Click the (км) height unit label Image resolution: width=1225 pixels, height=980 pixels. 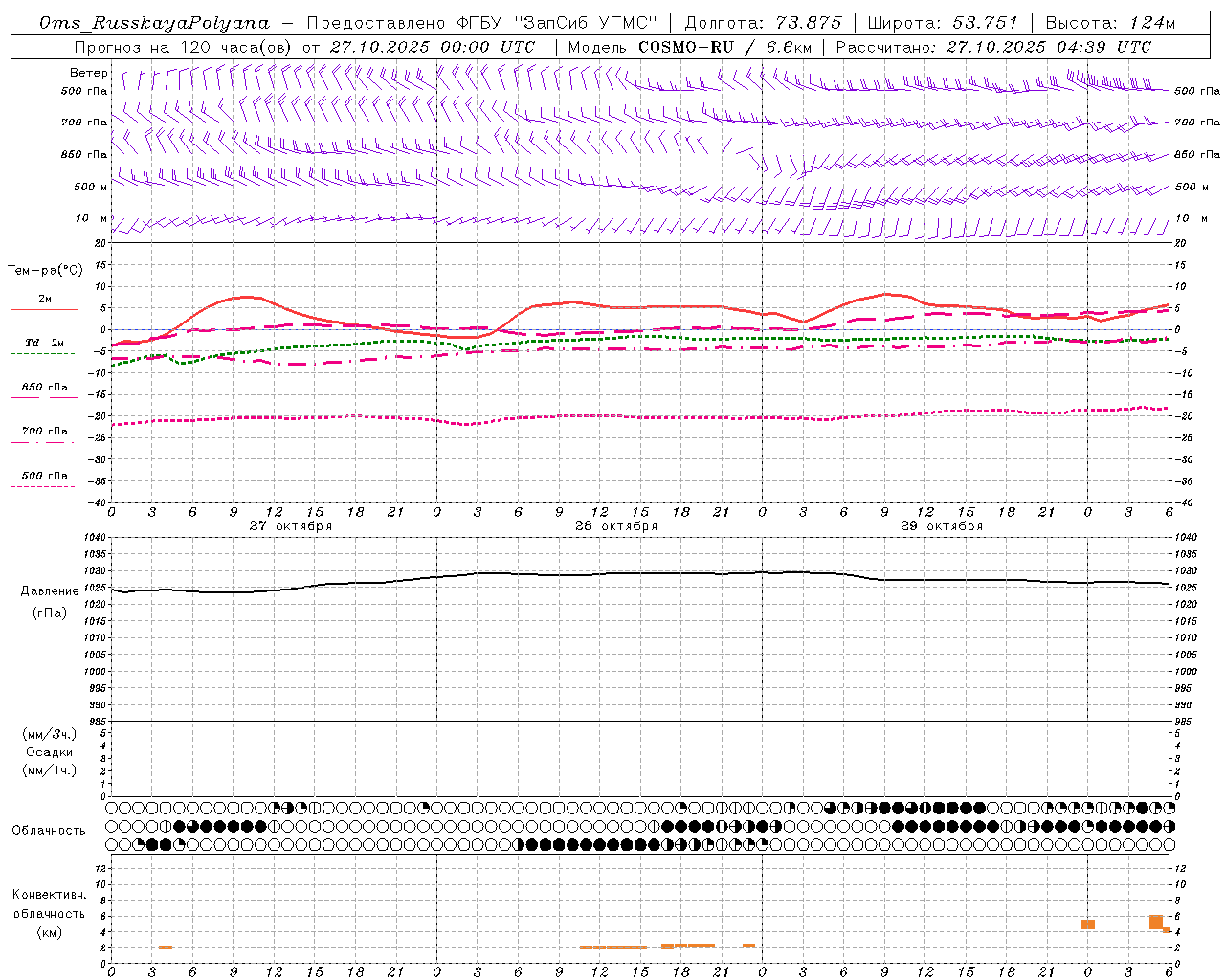tap(49, 932)
